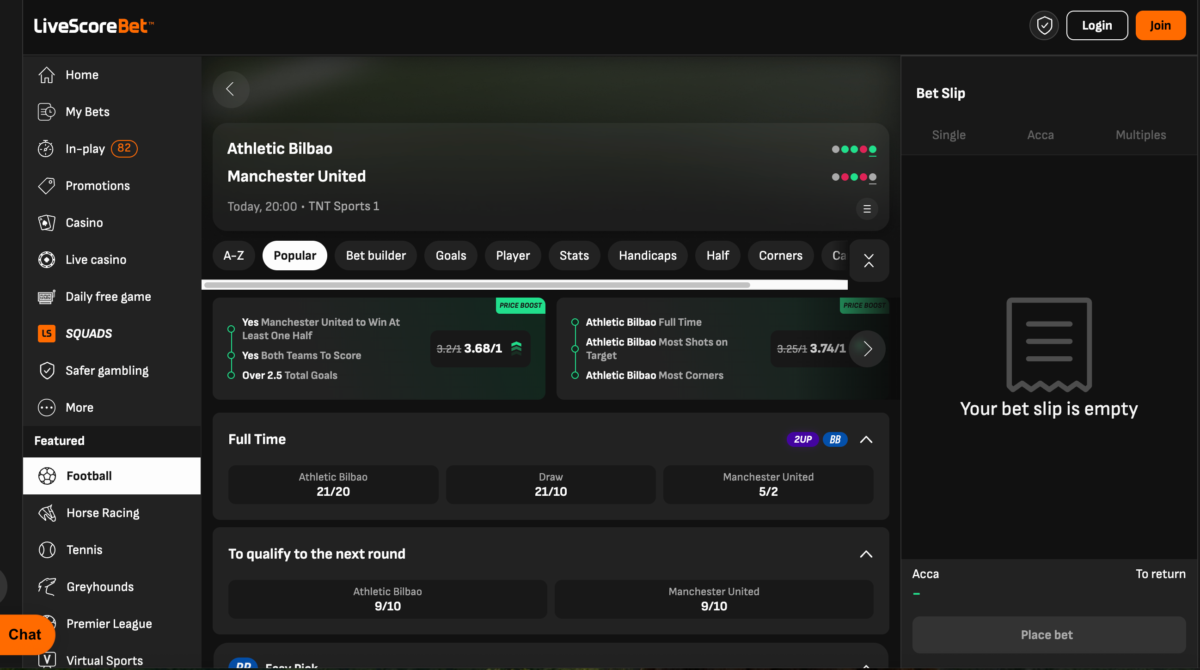The height and width of the screenshot is (670, 1200).
Task: Open the SQUADS sidebar entry
Action: [x=112, y=334]
